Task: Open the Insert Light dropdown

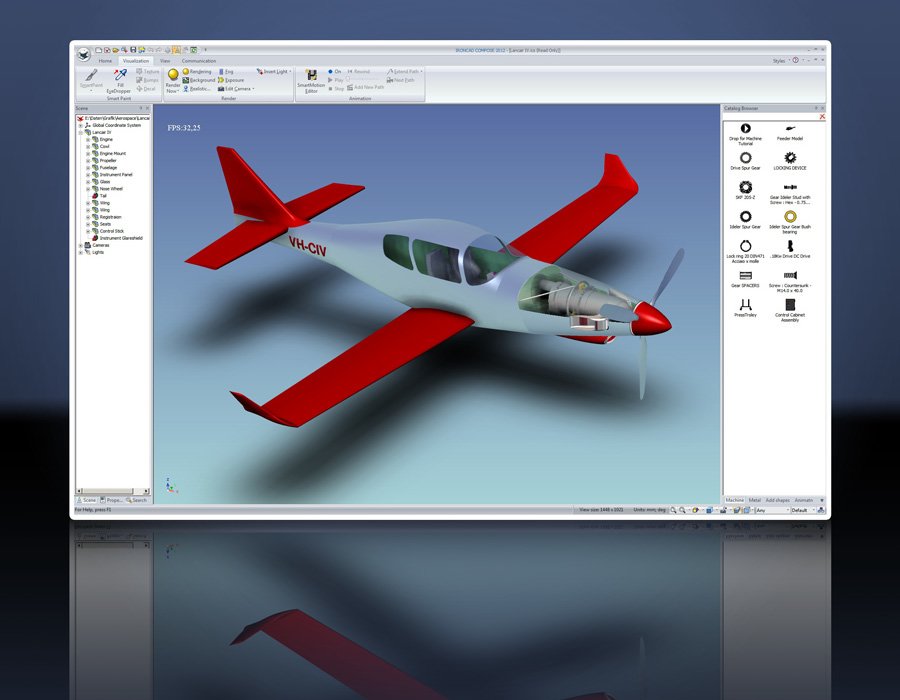Action: pos(274,72)
